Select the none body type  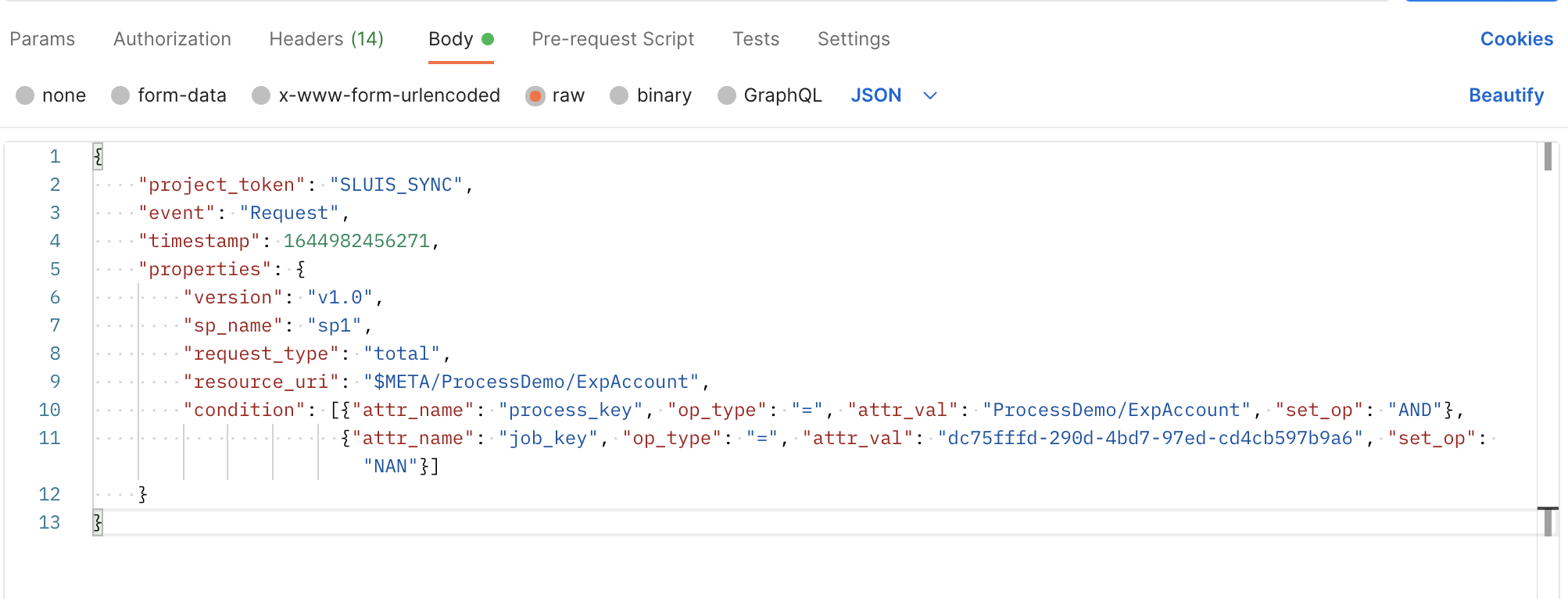[x=51, y=95]
